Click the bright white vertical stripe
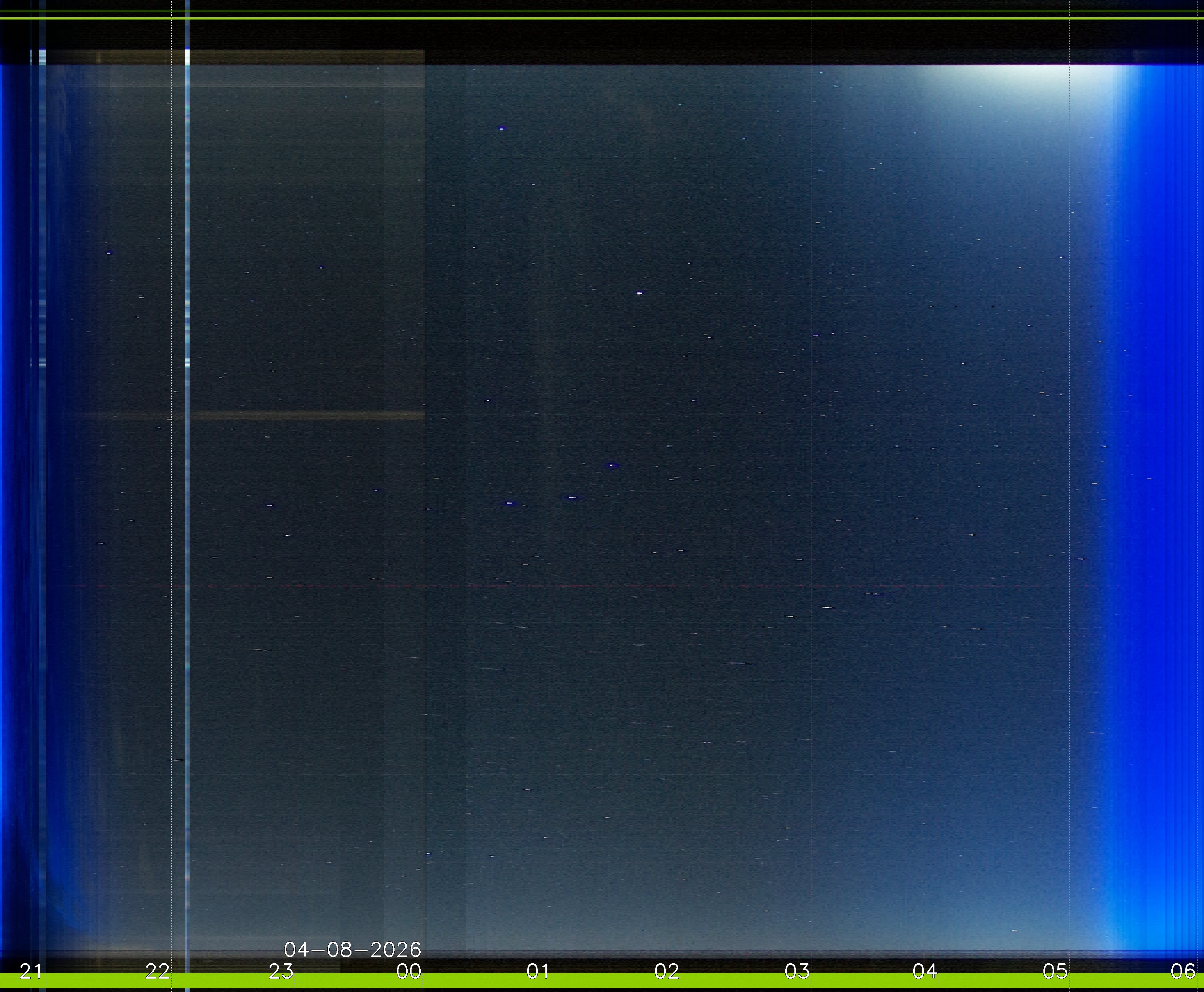The width and height of the screenshot is (1204, 992). pyautogui.click(x=187, y=457)
